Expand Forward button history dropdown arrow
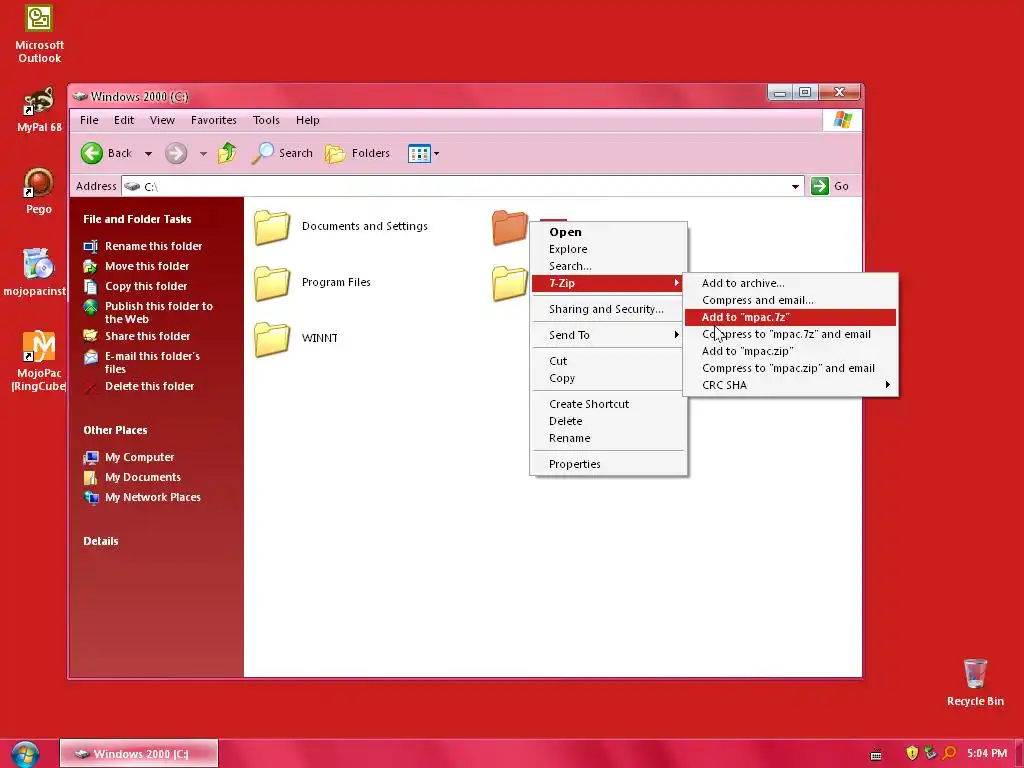This screenshot has width=1024, height=768. point(203,153)
